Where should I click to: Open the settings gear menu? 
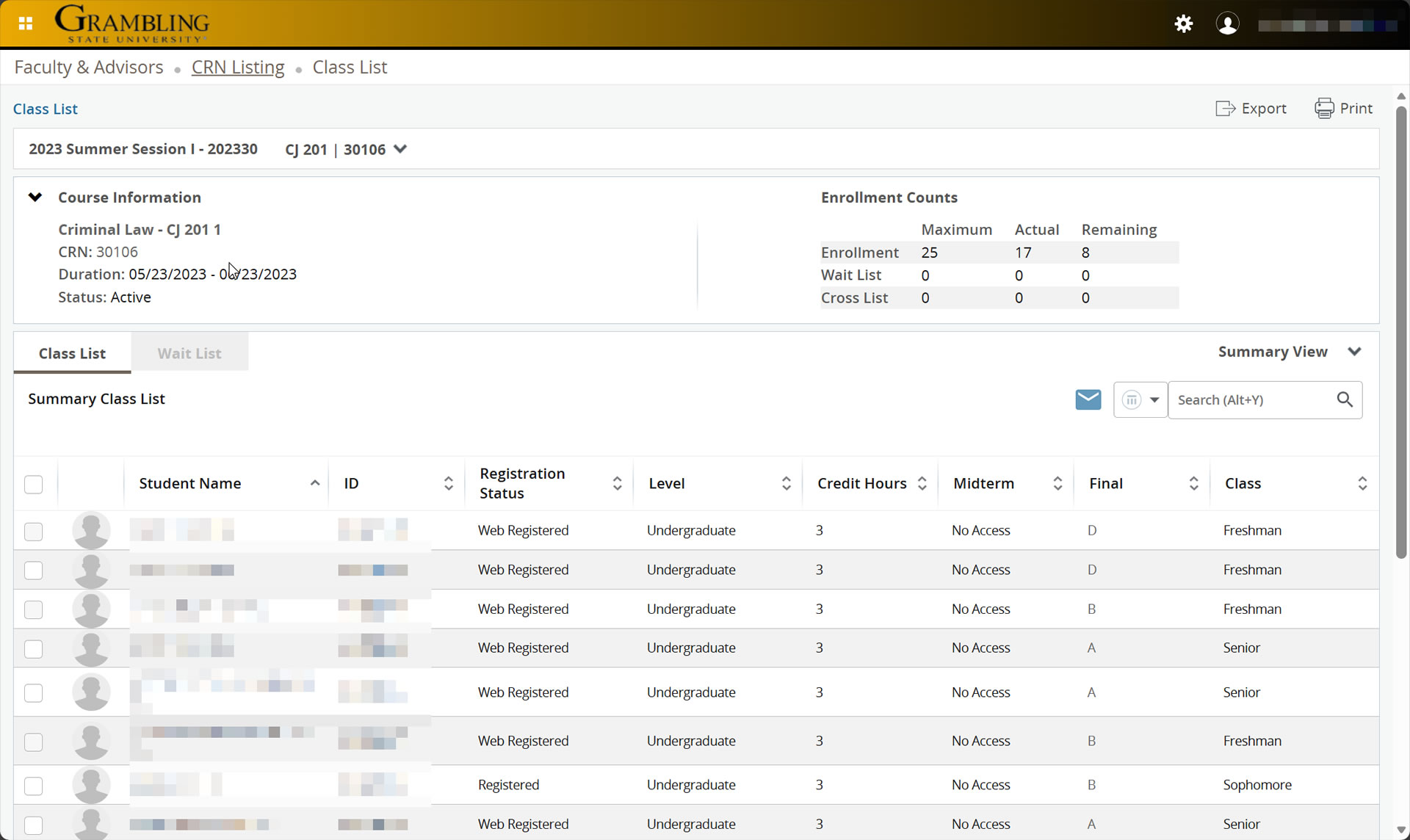pyautogui.click(x=1183, y=23)
